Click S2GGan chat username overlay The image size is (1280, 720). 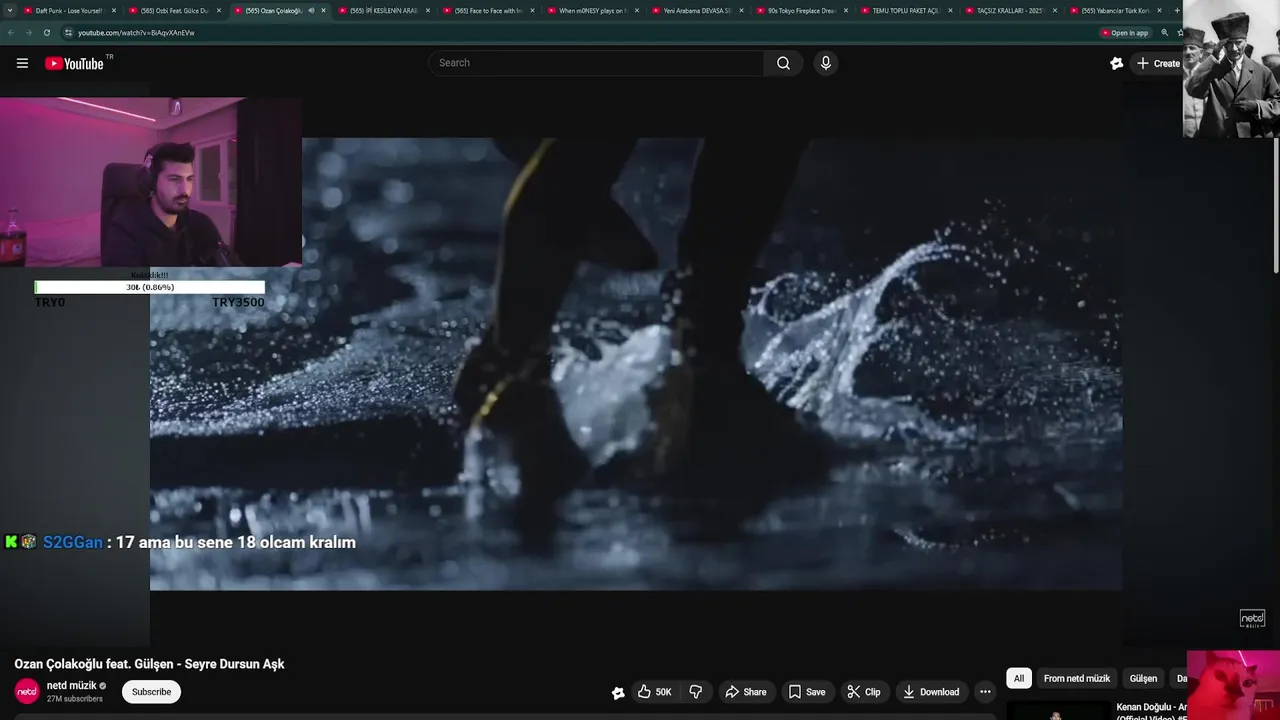(x=72, y=542)
